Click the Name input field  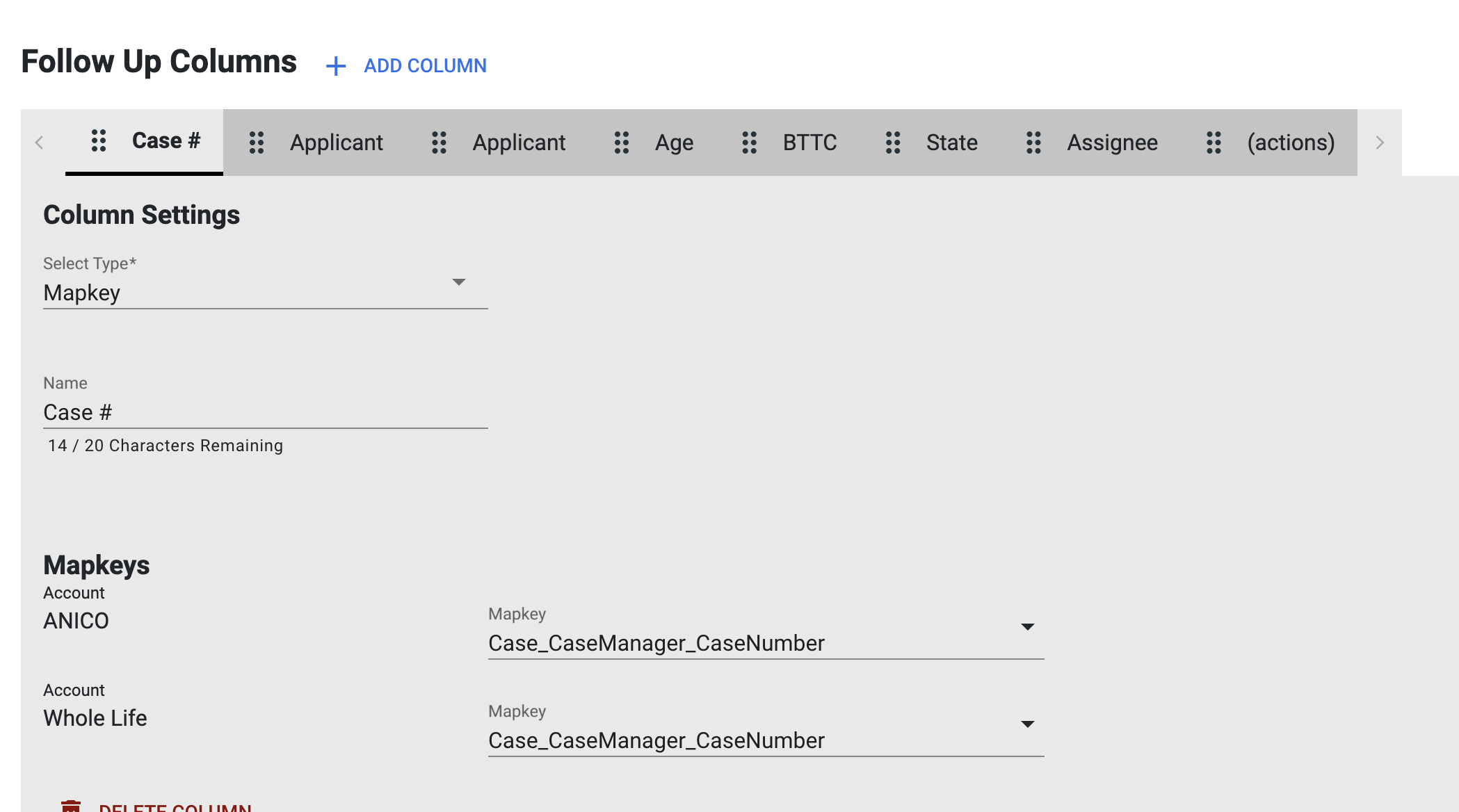tap(264, 412)
